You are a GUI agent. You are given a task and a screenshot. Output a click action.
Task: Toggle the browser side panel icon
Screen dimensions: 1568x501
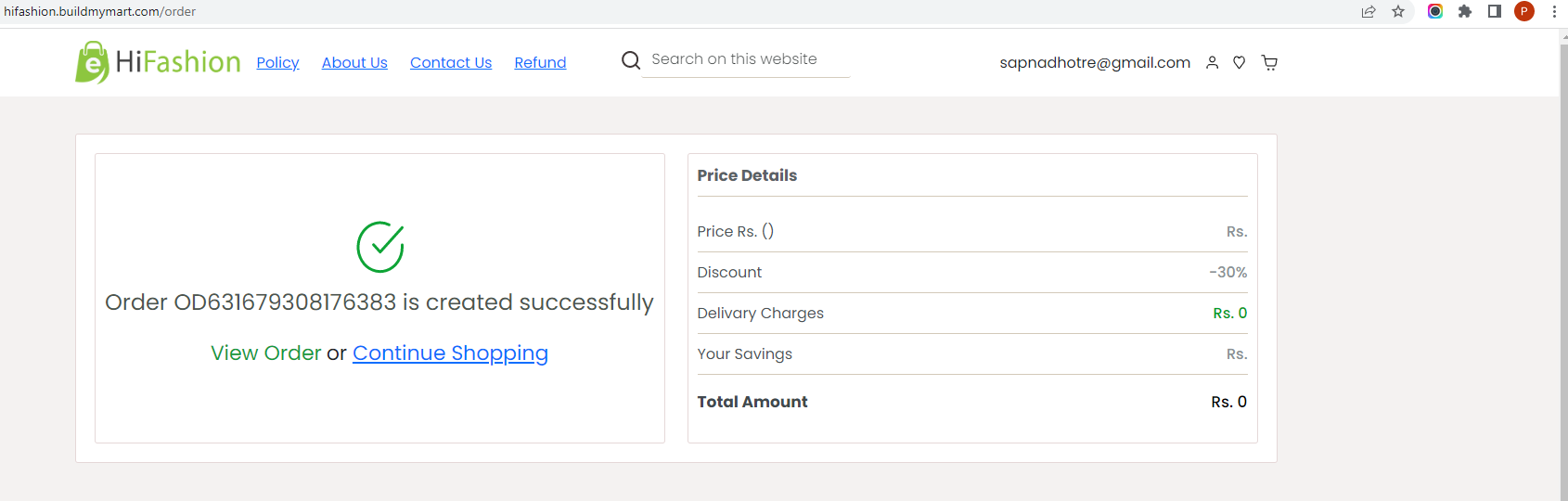click(1495, 12)
